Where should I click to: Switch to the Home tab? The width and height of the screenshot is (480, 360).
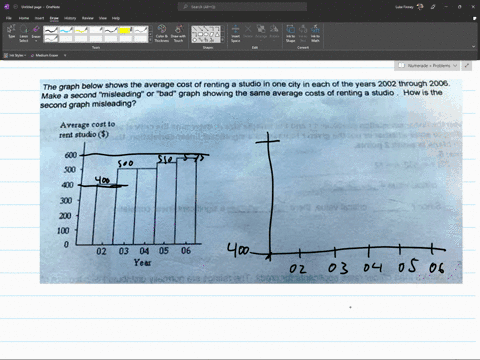(x=24, y=18)
